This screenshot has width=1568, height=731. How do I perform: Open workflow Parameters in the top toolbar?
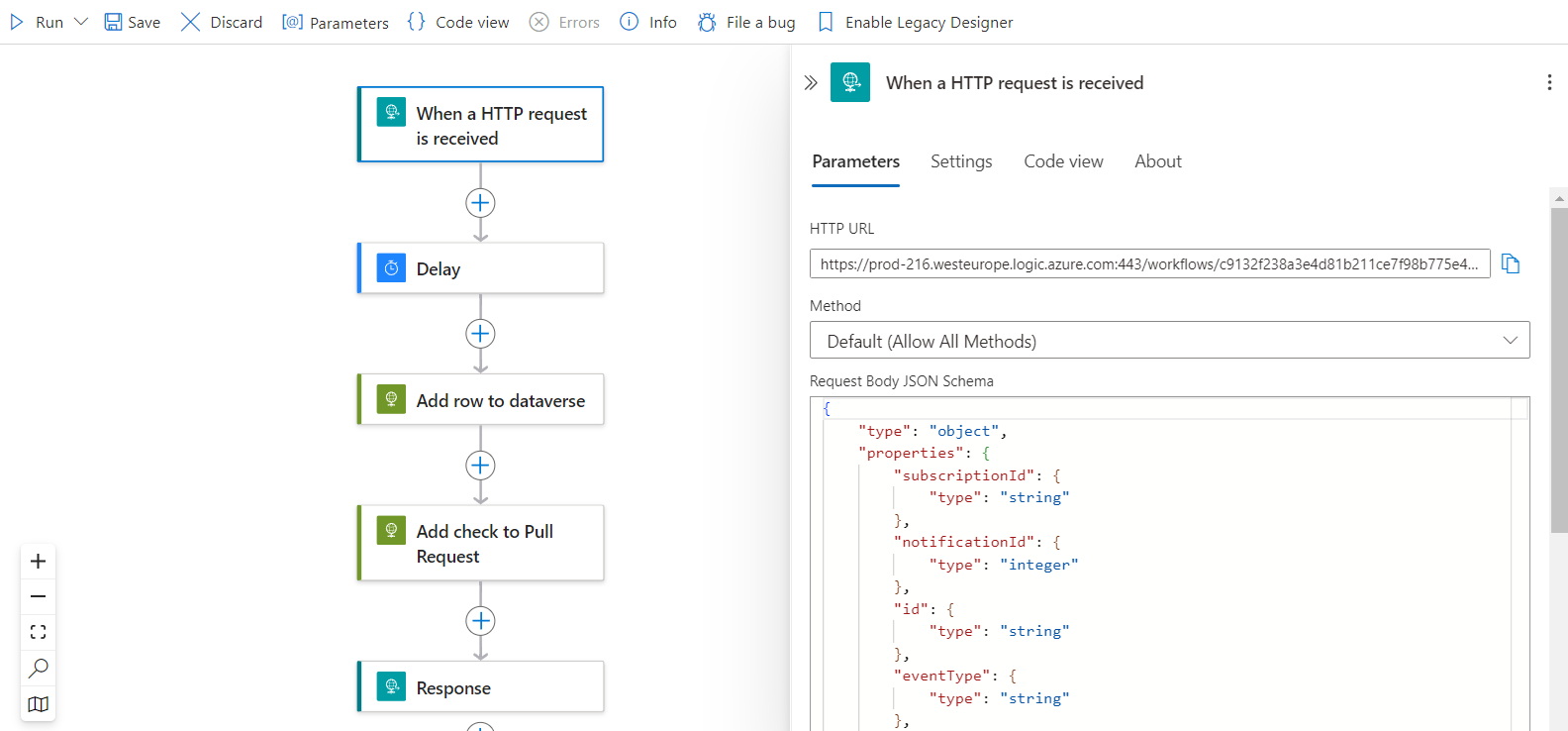click(336, 22)
